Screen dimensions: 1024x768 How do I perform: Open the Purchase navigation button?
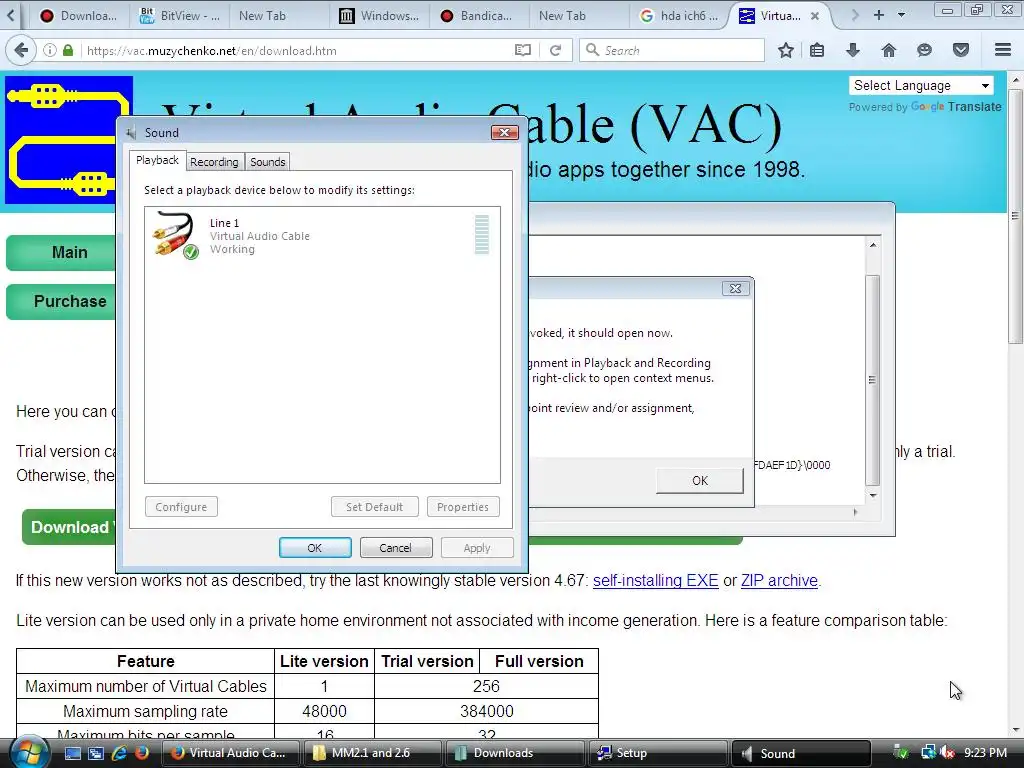pos(62,302)
